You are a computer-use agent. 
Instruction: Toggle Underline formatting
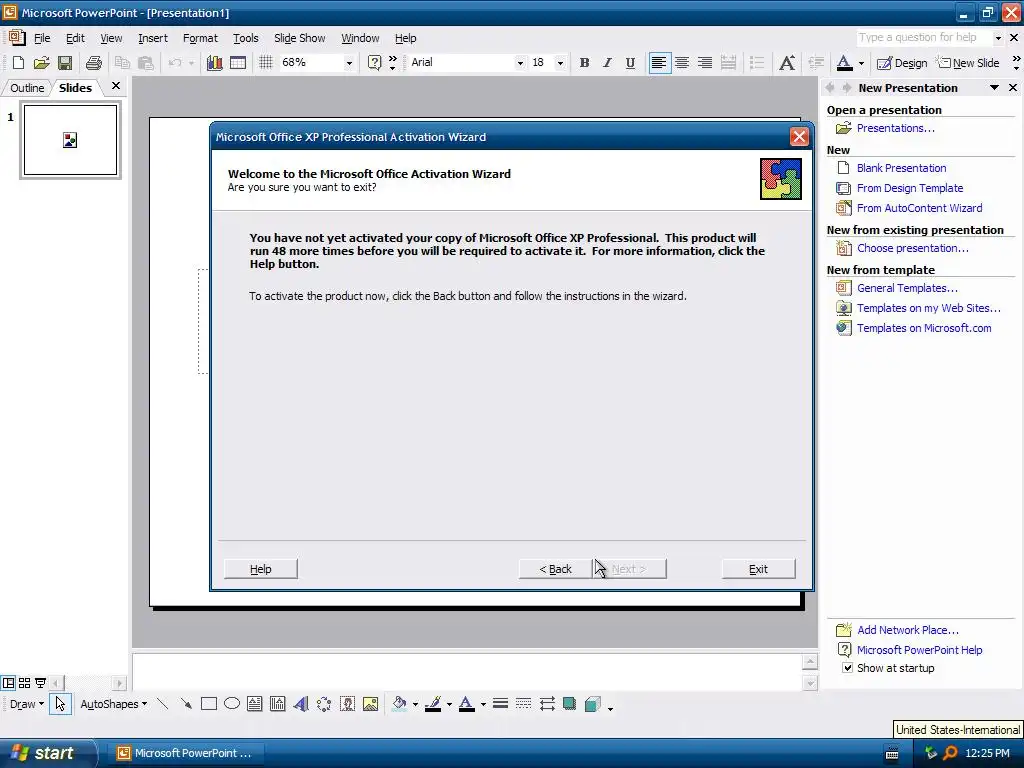(630, 63)
